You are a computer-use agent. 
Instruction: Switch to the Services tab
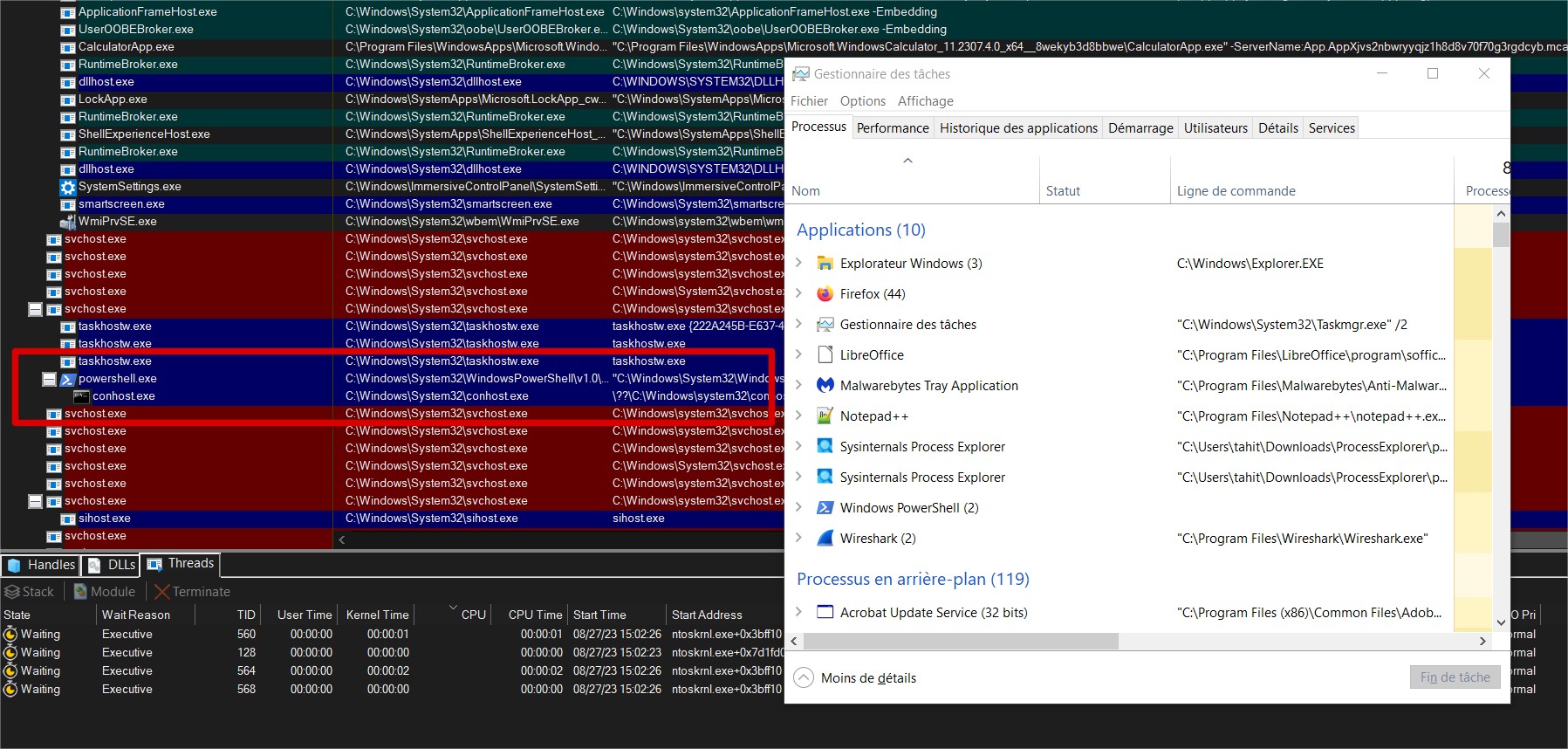pyautogui.click(x=1332, y=128)
